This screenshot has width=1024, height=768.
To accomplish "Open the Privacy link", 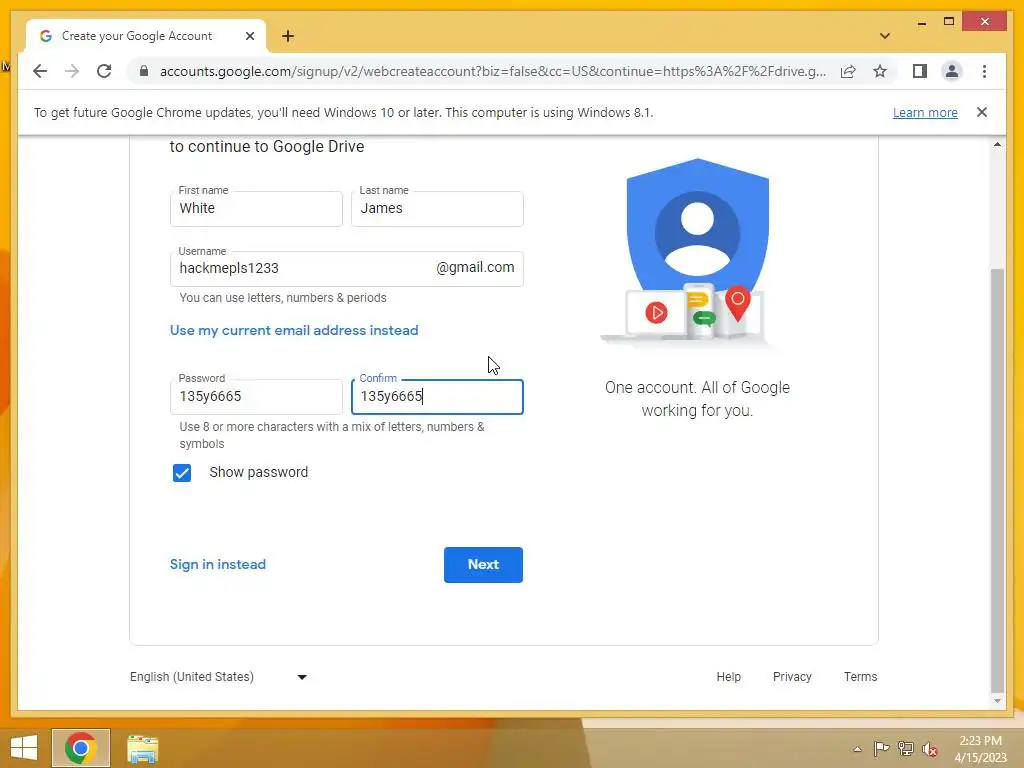I will click(792, 677).
